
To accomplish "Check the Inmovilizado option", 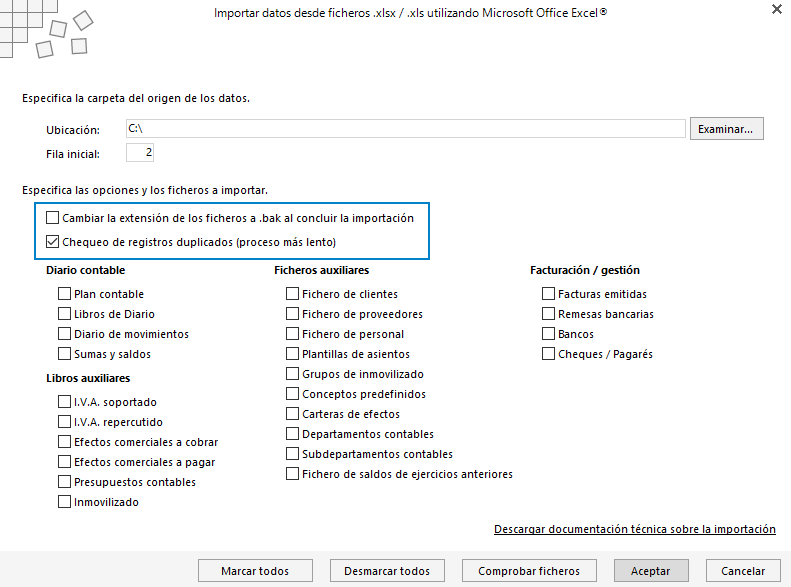I will (64, 502).
